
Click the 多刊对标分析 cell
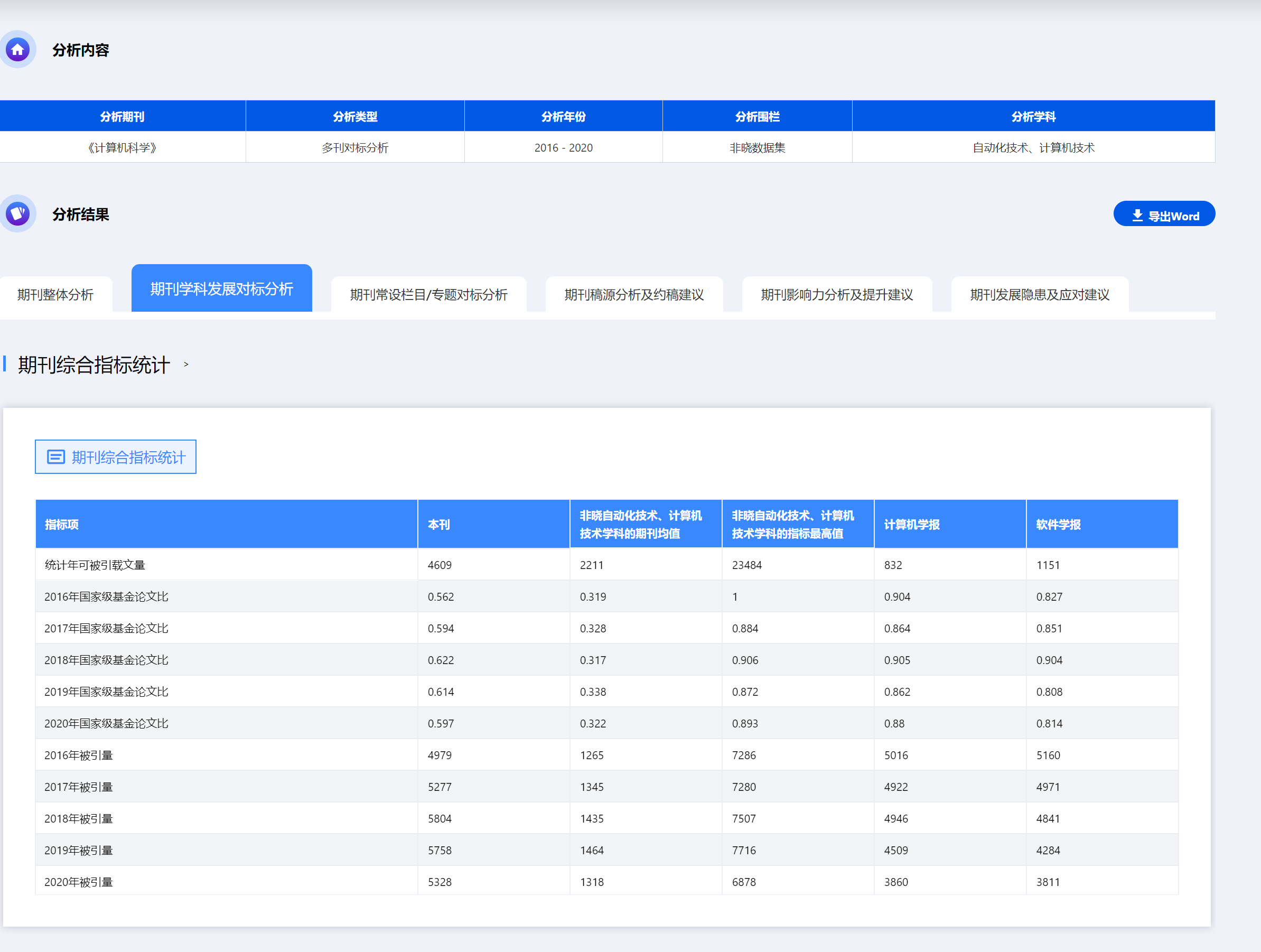355,147
